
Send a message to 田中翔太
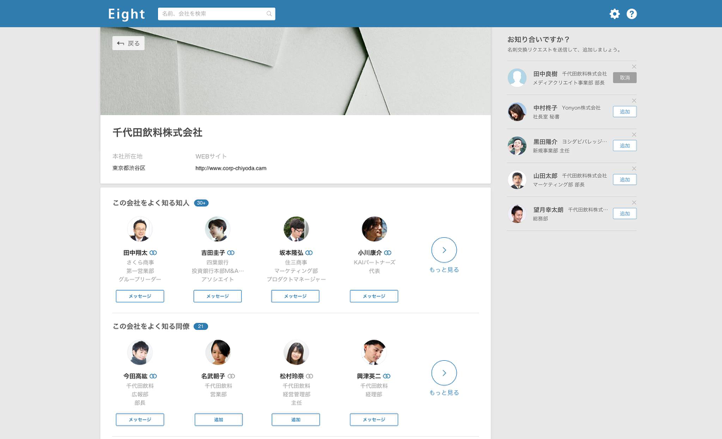tap(140, 296)
